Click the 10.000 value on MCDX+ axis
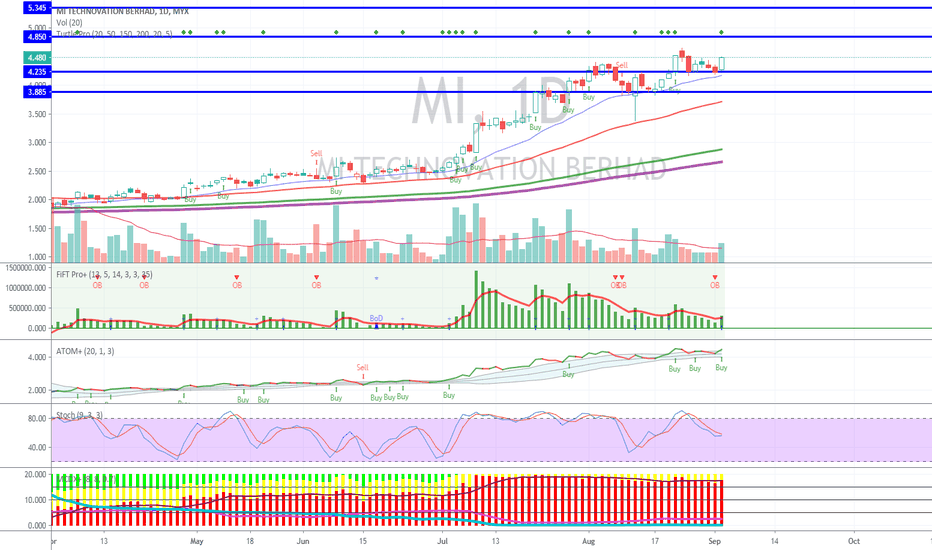This screenshot has width=932, height=550. [35, 500]
